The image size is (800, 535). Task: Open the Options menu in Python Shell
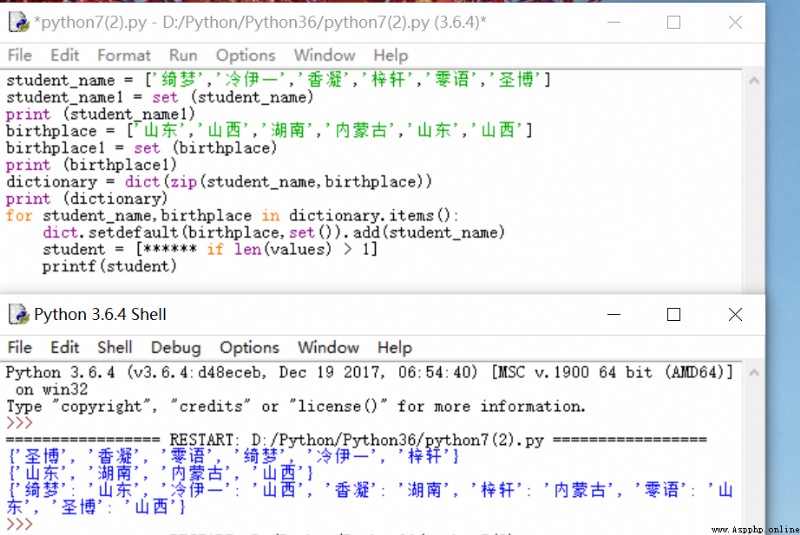[249, 347]
